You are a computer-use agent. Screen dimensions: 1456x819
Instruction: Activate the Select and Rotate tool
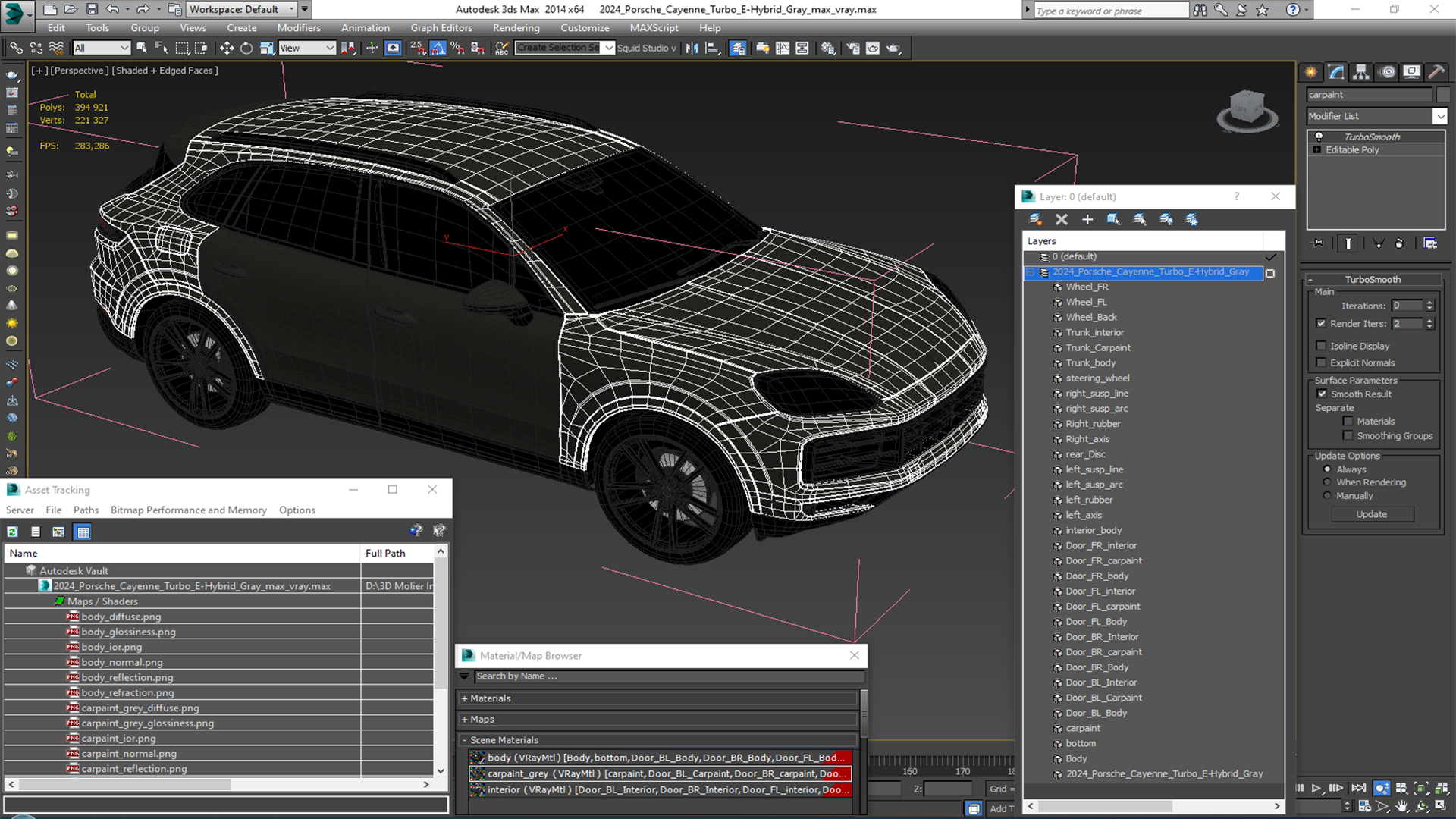tap(246, 48)
